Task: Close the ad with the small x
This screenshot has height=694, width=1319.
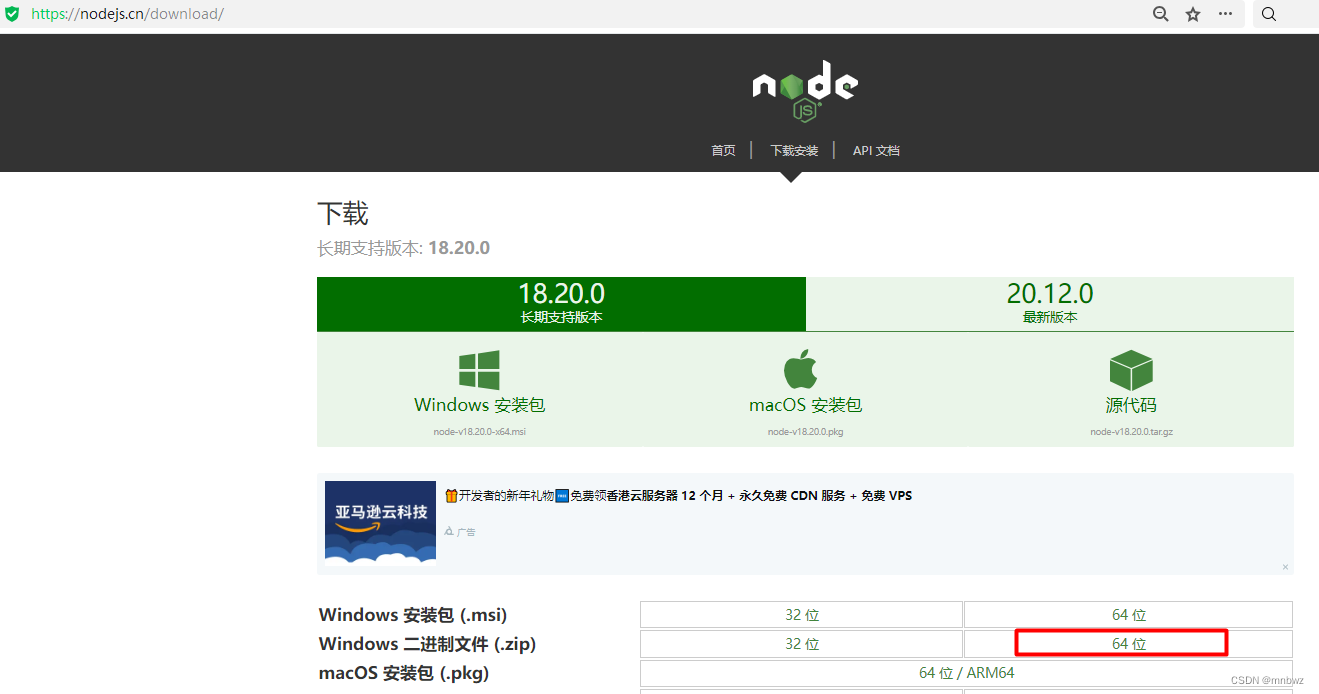Action: (x=1286, y=567)
